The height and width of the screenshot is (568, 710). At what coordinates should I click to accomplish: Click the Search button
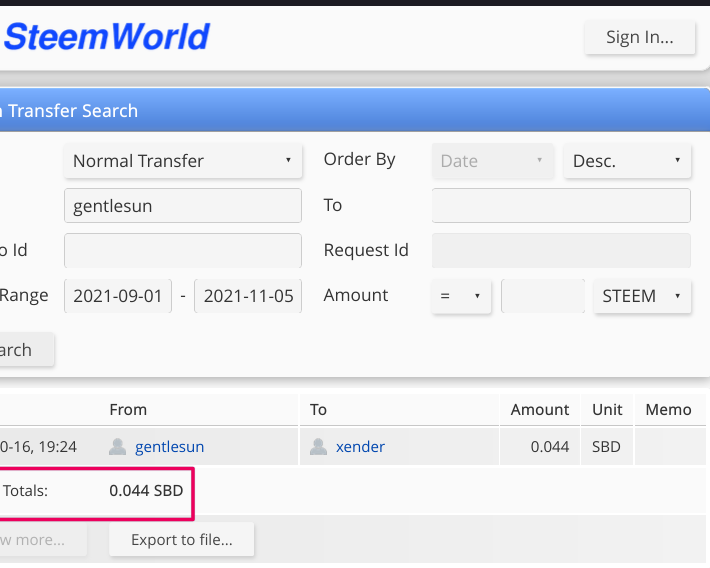pyautogui.click(x=25, y=350)
